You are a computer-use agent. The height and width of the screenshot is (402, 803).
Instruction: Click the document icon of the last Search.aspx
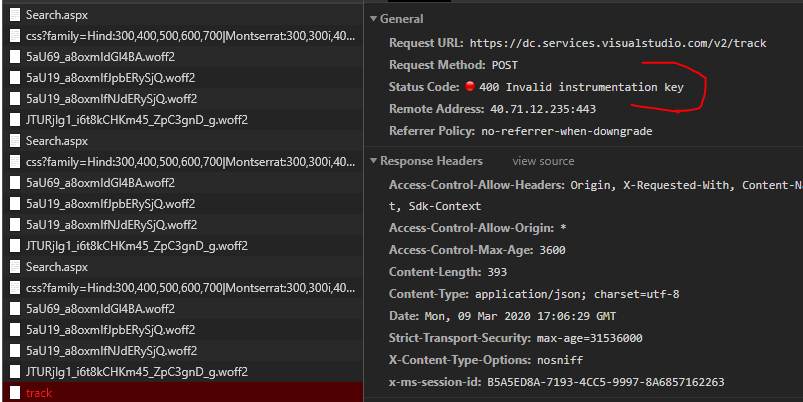coord(15,267)
